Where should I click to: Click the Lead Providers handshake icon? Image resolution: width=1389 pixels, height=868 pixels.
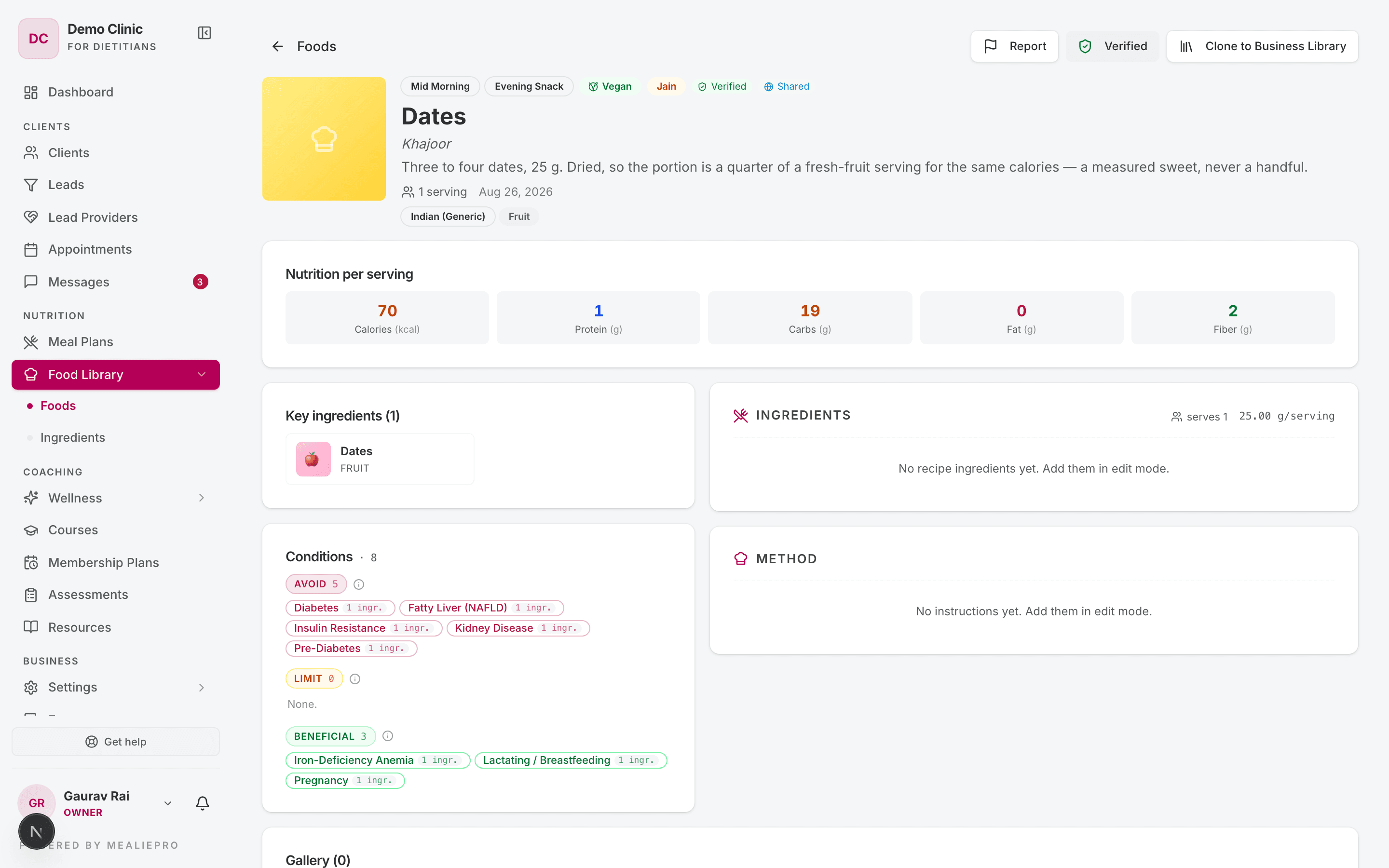tap(31, 217)
